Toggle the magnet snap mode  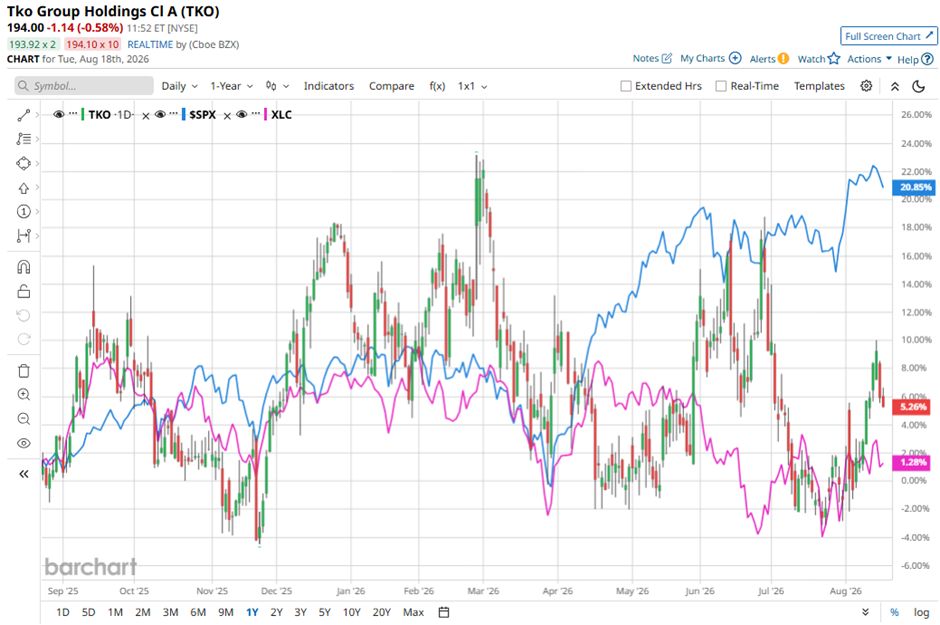23,267
